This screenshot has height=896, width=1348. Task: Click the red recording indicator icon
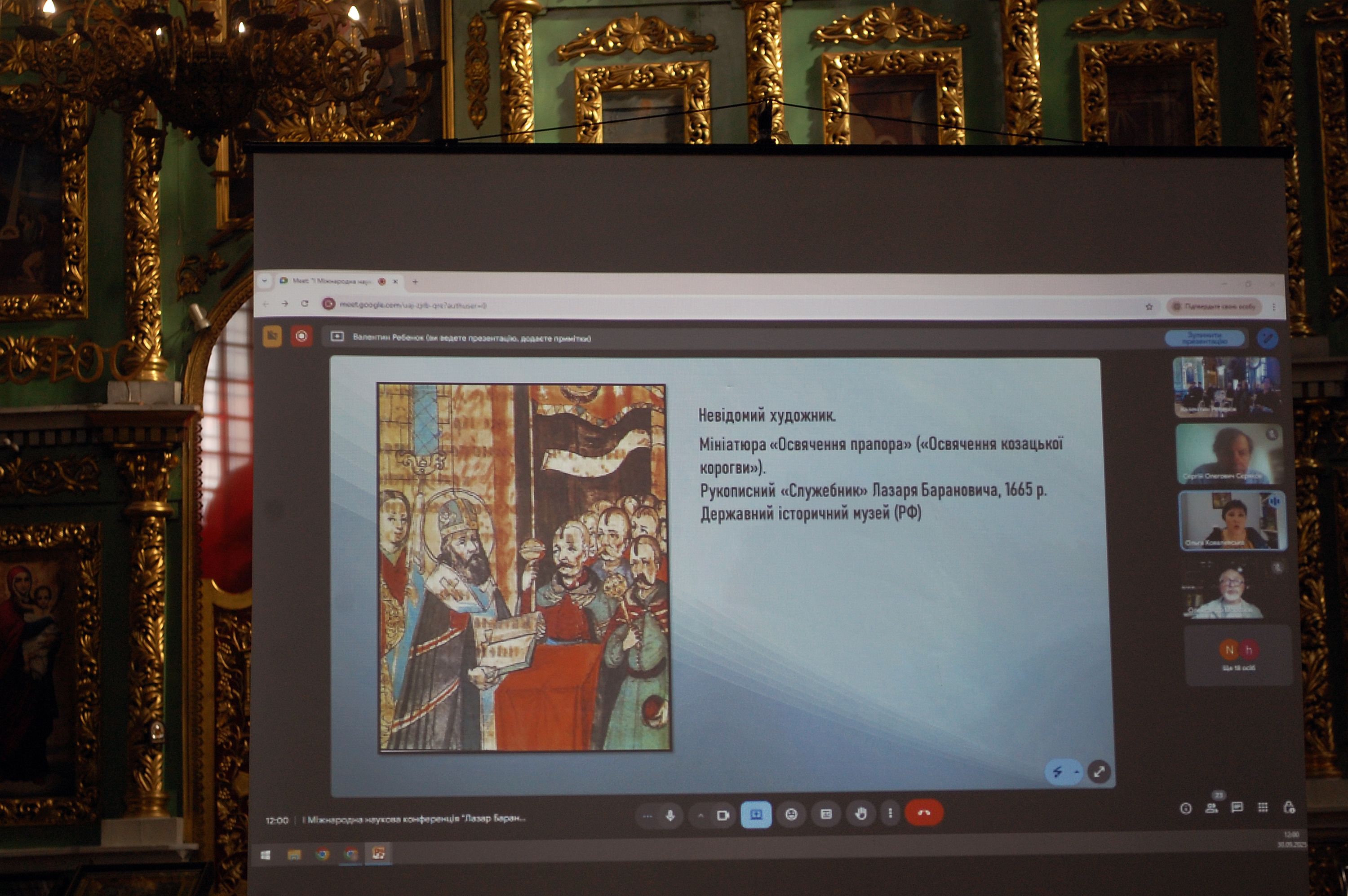[301, 336]
